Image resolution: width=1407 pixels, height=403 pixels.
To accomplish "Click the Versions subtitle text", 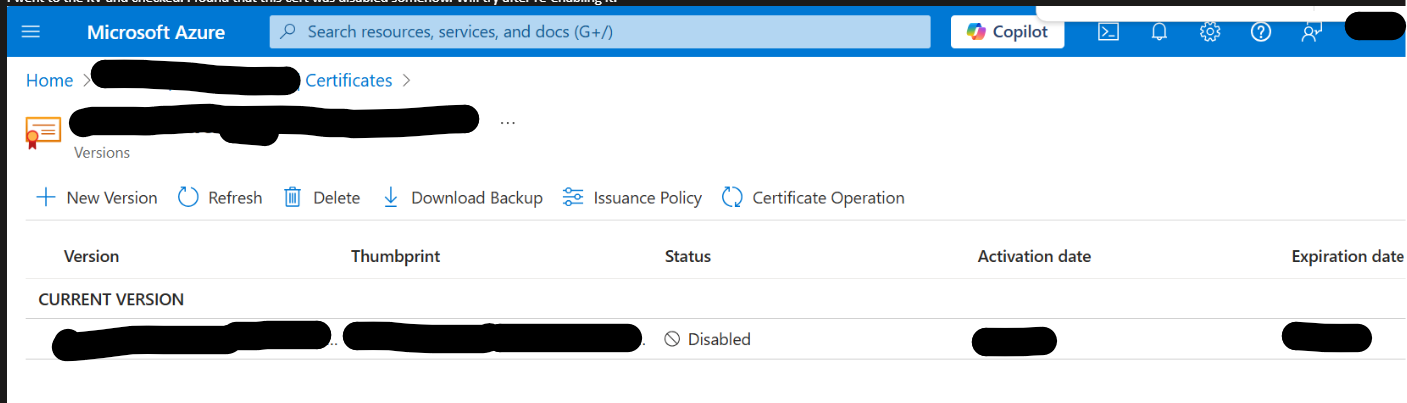I will point(102,153).
